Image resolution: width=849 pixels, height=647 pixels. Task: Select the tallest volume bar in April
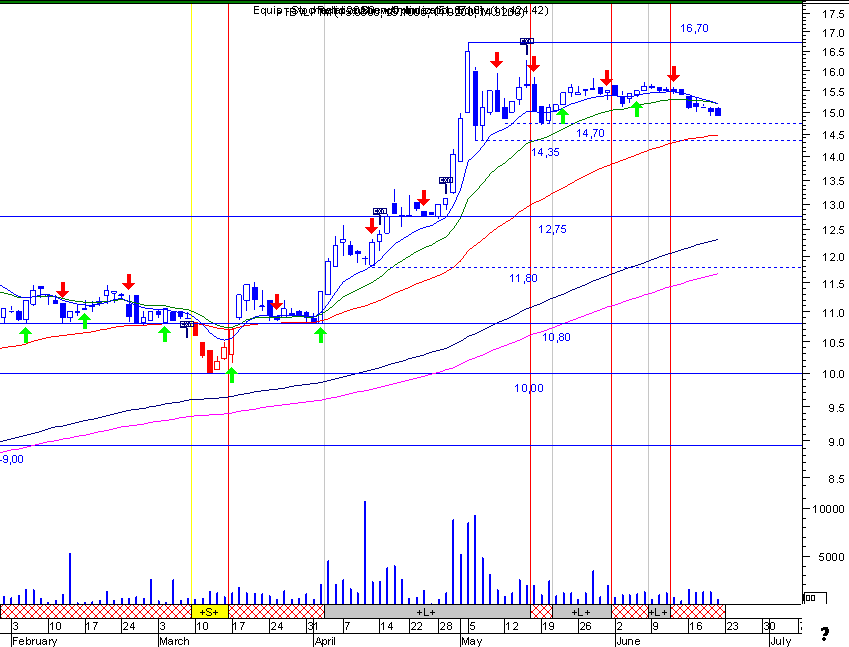(x=365, y=552)
